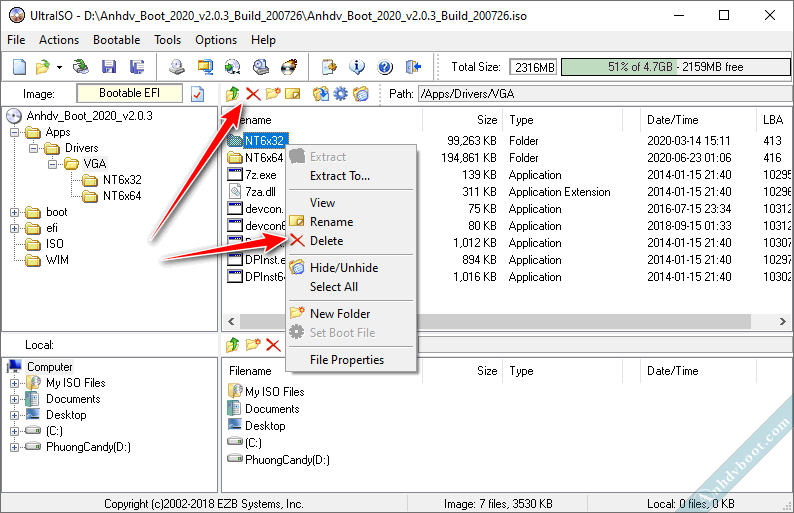Create a new ISO image with New icon
Image resolution: width=794 pixels, height=513 pixels.
[x=19, y=67]
